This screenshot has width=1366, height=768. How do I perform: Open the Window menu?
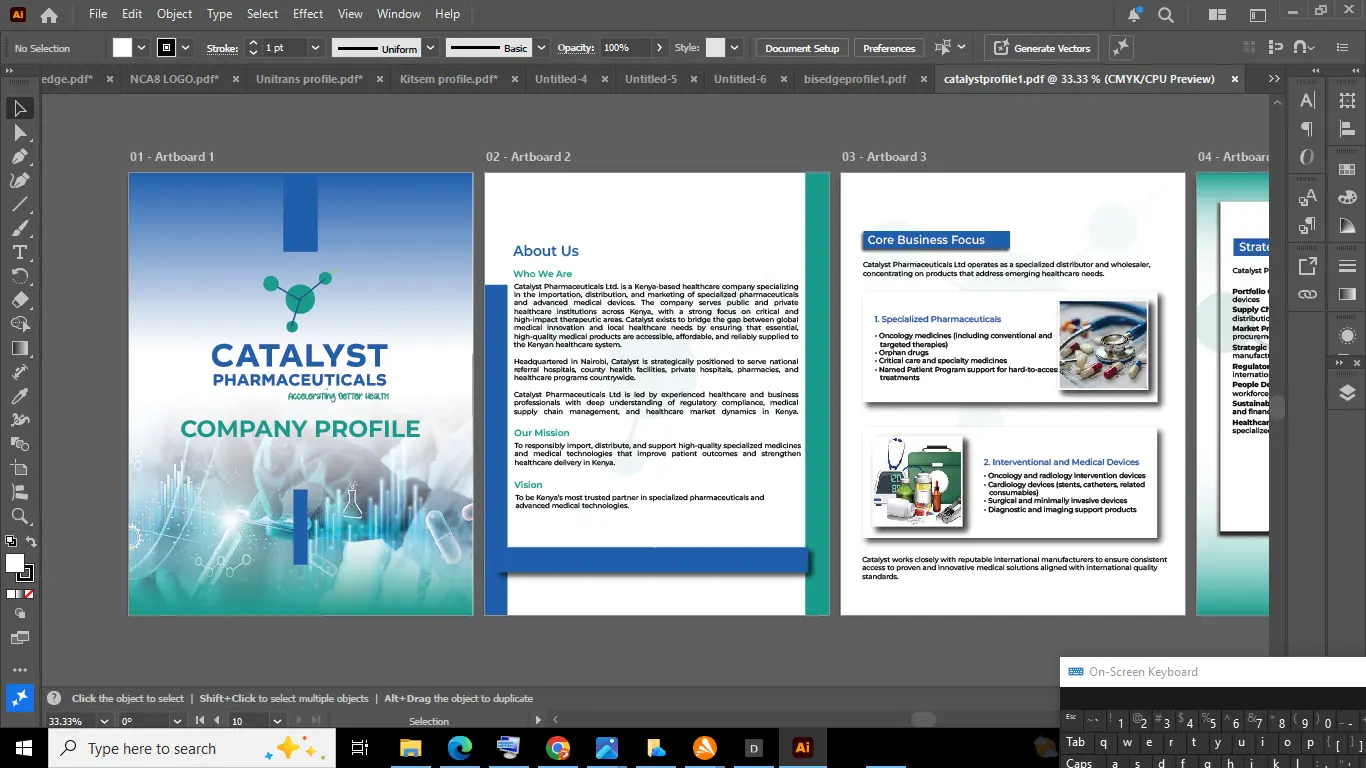(x=399, y=14)
